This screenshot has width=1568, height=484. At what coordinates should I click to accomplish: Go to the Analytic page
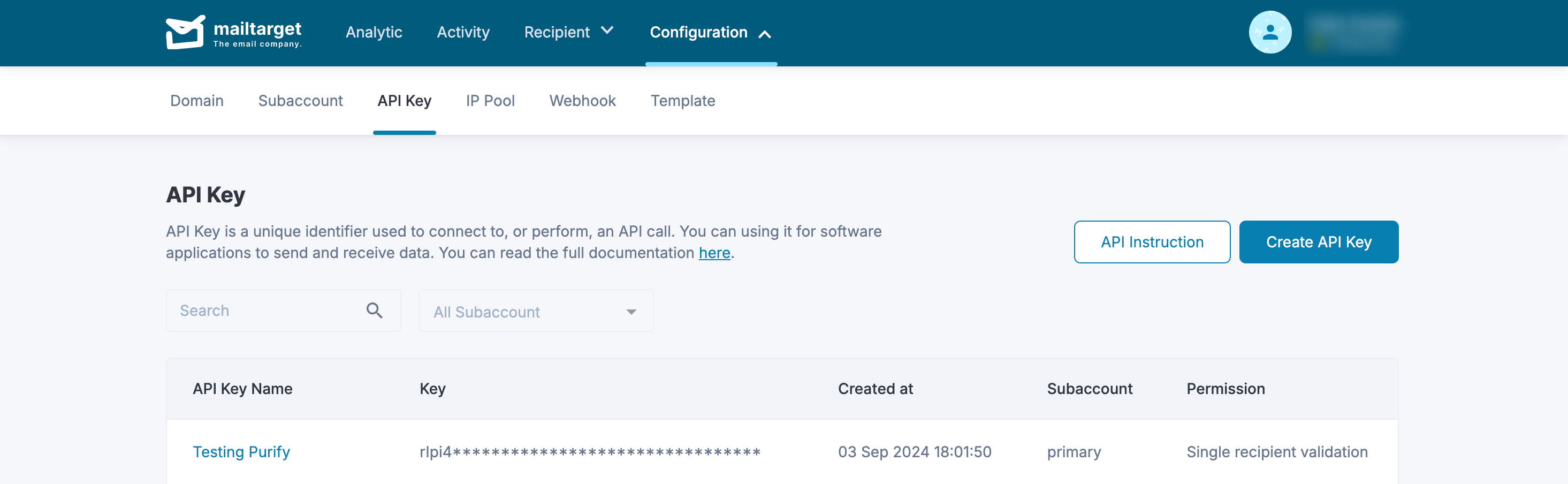374,32
